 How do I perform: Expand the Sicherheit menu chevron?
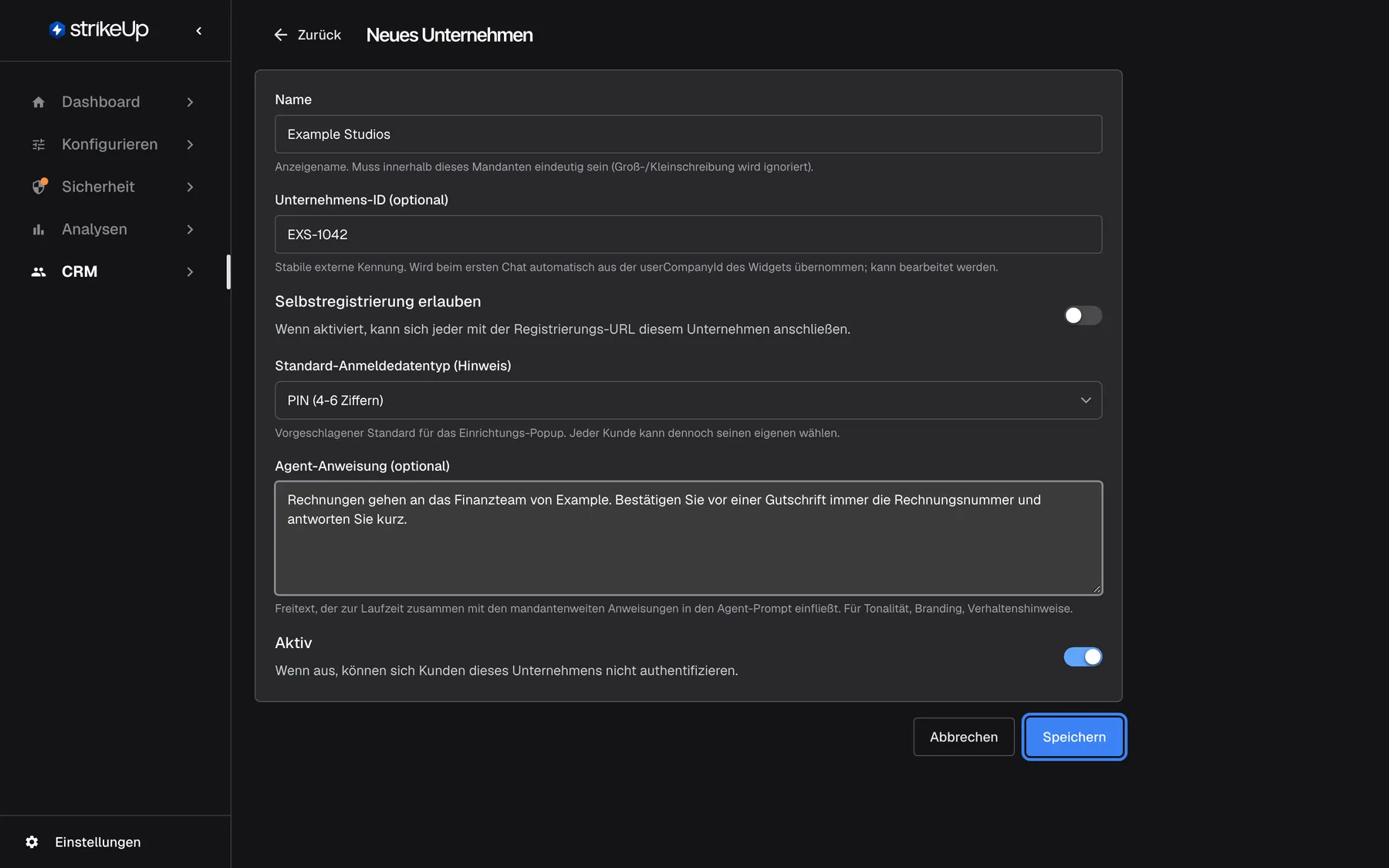(190, 187)
